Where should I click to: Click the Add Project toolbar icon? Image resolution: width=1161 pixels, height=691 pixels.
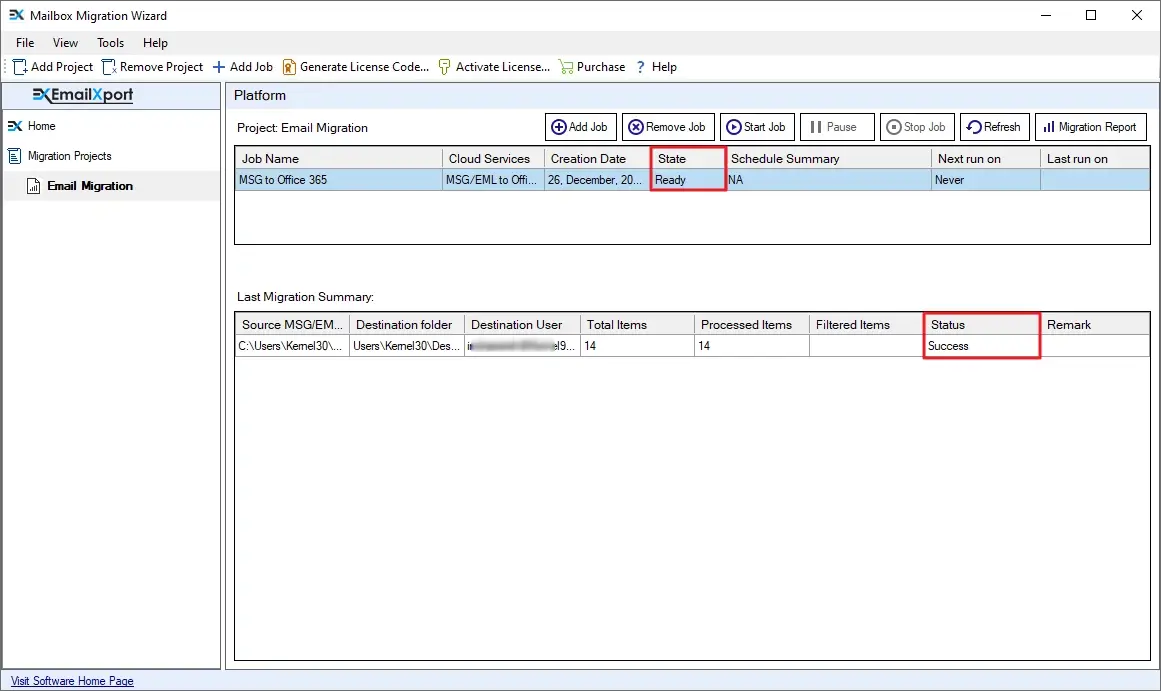click(x=22, y=66)
